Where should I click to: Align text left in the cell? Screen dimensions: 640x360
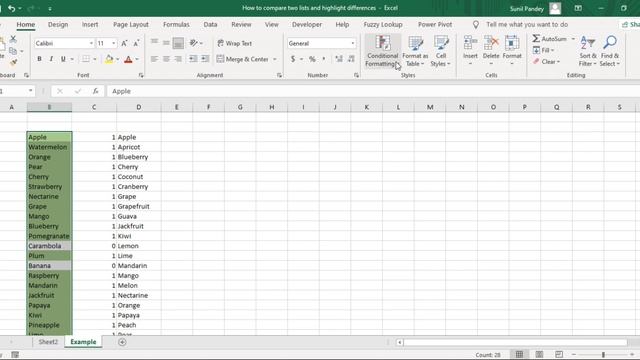coord(154,59)
